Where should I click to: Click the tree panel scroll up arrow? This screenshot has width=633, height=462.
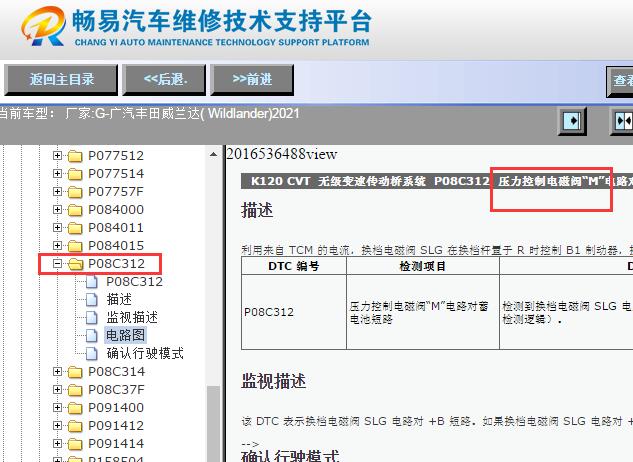[214, 155]
